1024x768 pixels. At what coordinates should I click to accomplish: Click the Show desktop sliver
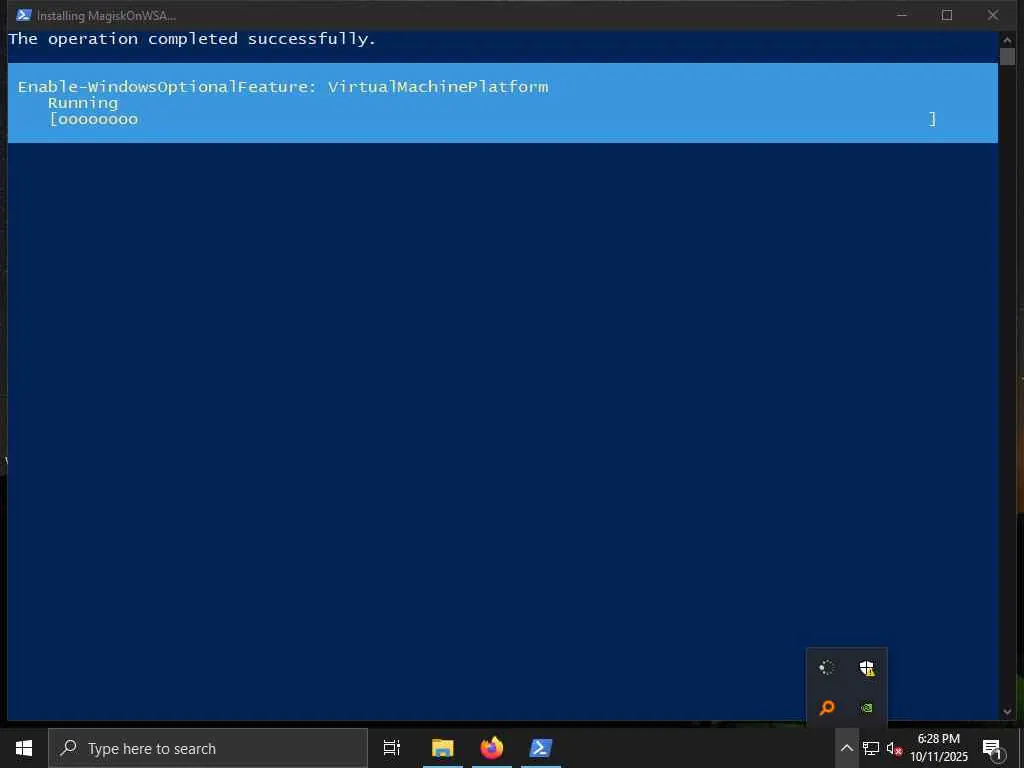point(1021,748)
